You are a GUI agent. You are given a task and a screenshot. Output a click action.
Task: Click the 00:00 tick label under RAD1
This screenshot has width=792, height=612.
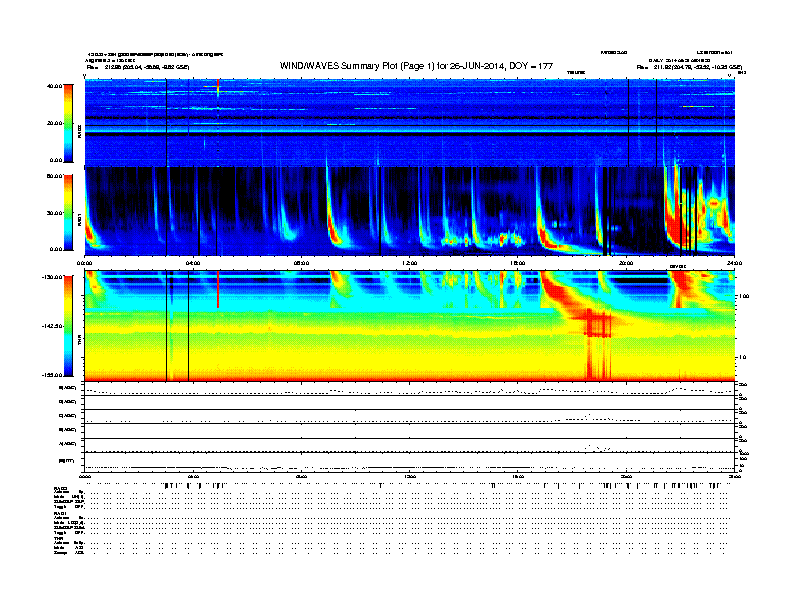(x=84, y=263)
